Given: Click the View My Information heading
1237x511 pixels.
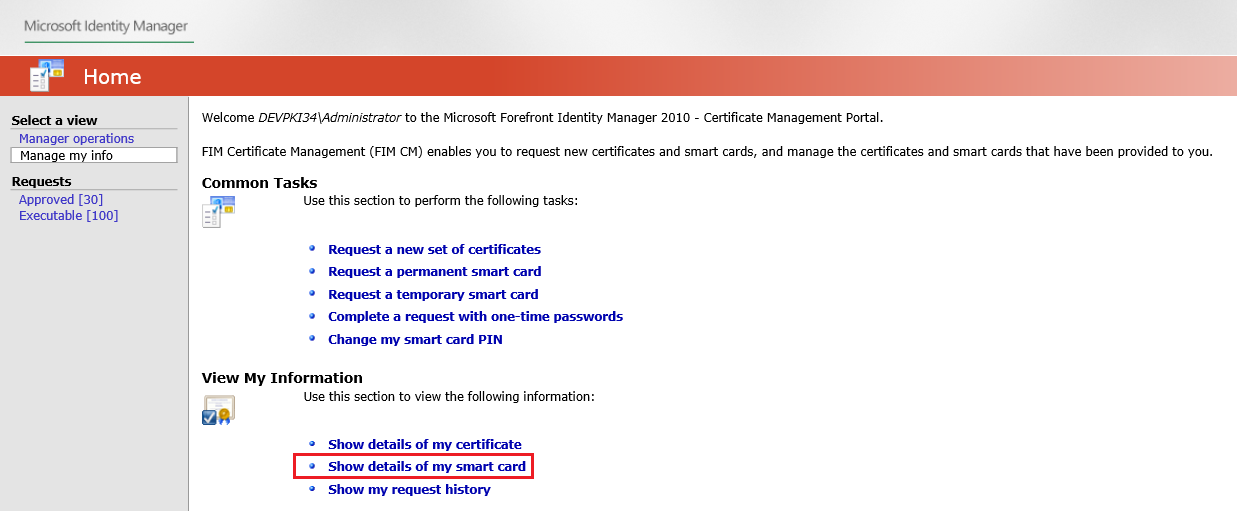Looking at the screenshot, I should 282,378.
